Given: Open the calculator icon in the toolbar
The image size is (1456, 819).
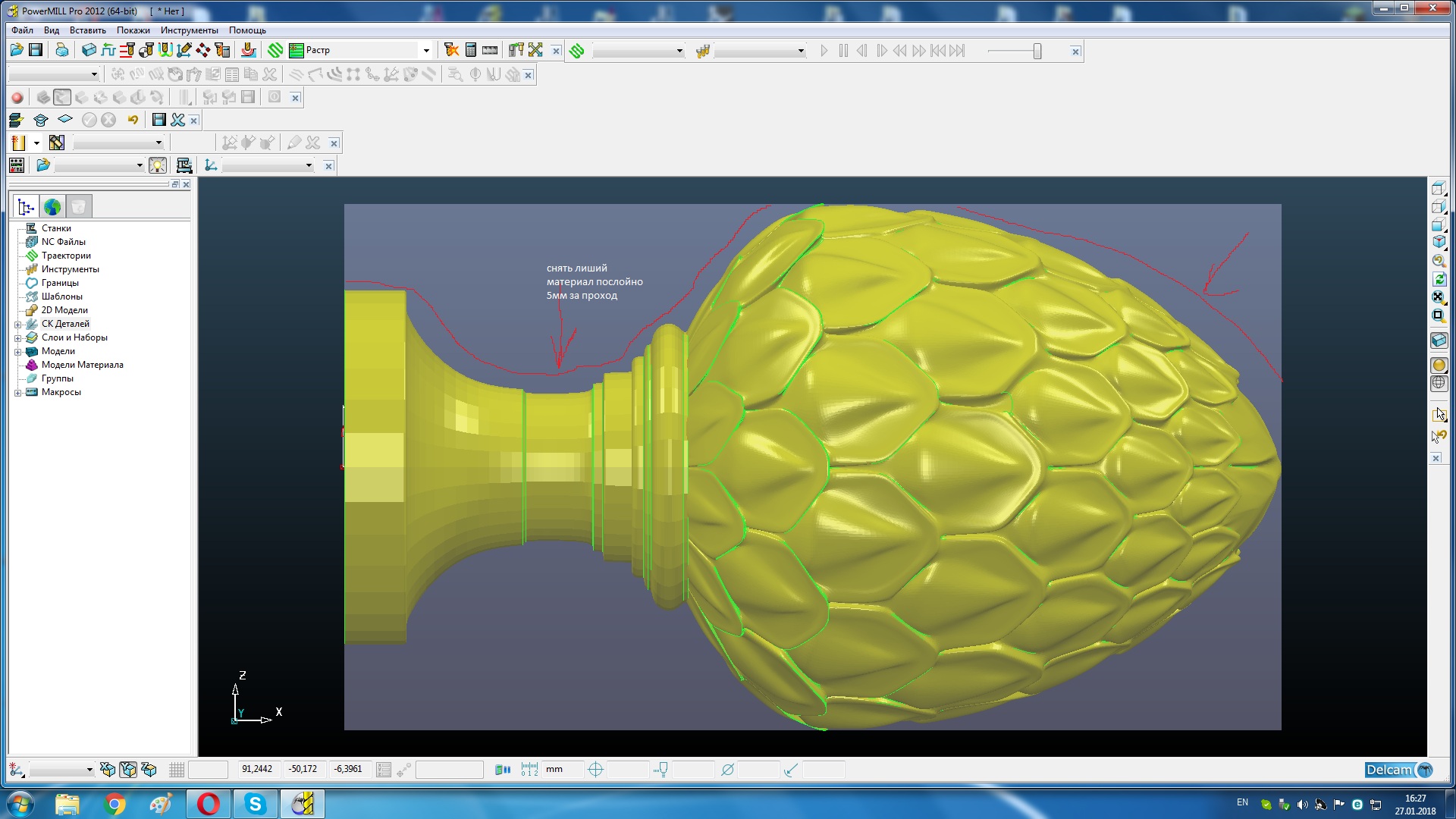Looking at the screenshot, I should [471, 50].
